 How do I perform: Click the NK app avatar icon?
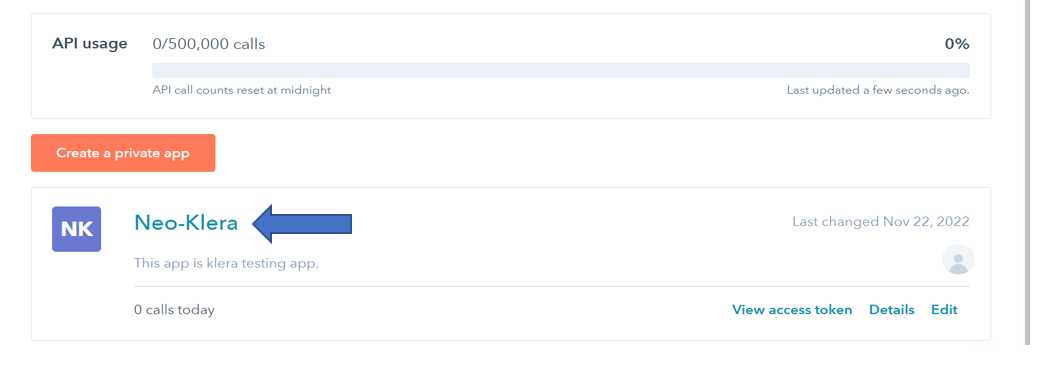click(x=76, y=229)
